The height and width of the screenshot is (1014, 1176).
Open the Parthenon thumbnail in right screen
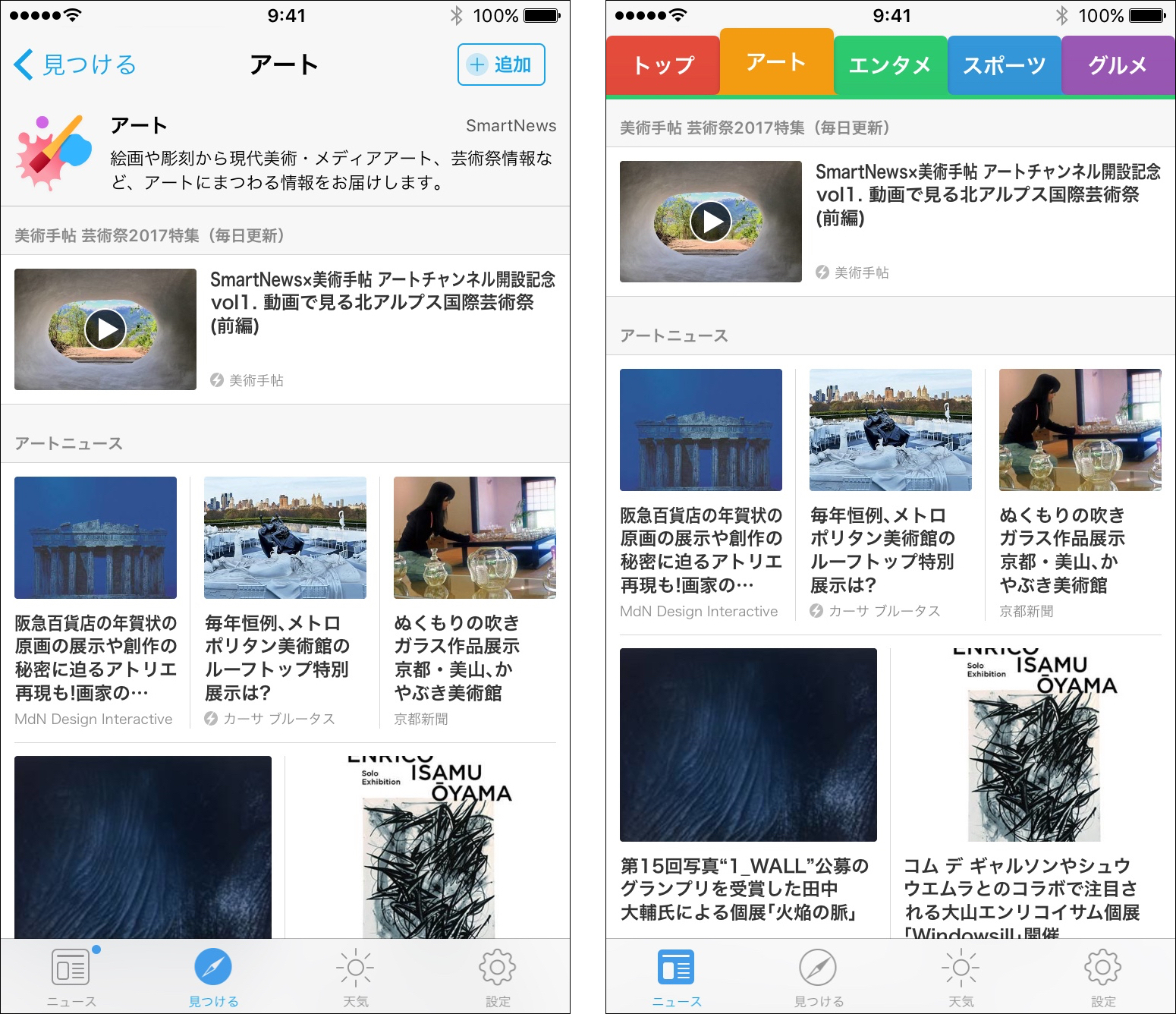tap(701, 430)
